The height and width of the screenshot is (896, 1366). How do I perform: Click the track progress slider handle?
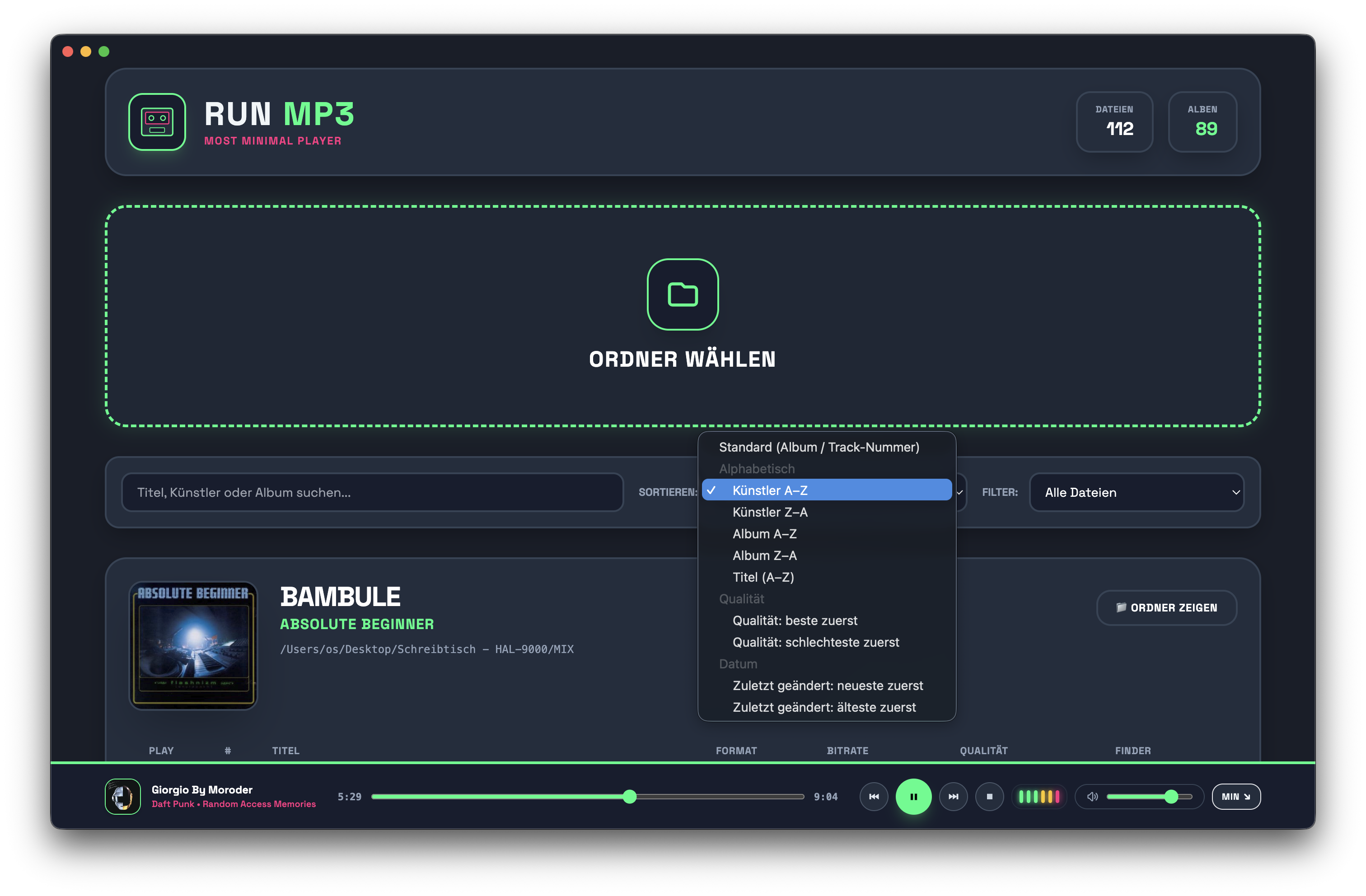tap(629, 796)
